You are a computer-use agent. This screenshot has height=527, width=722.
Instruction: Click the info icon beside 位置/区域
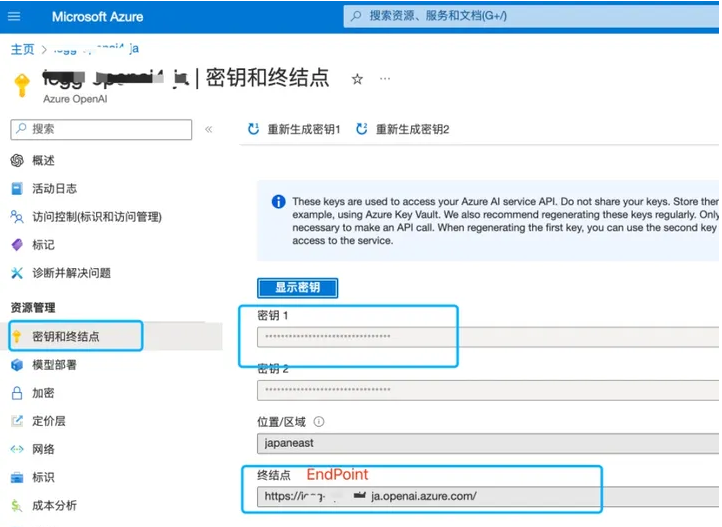[x=319, y=422]
